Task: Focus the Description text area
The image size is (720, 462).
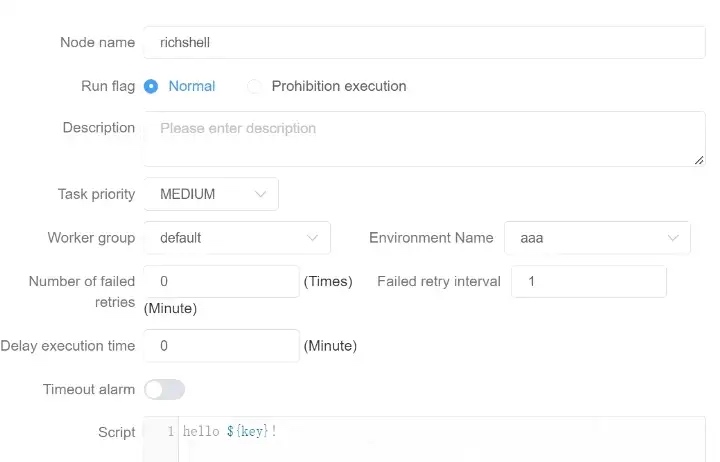Action: pyautogui.click(x=425, y=138)
